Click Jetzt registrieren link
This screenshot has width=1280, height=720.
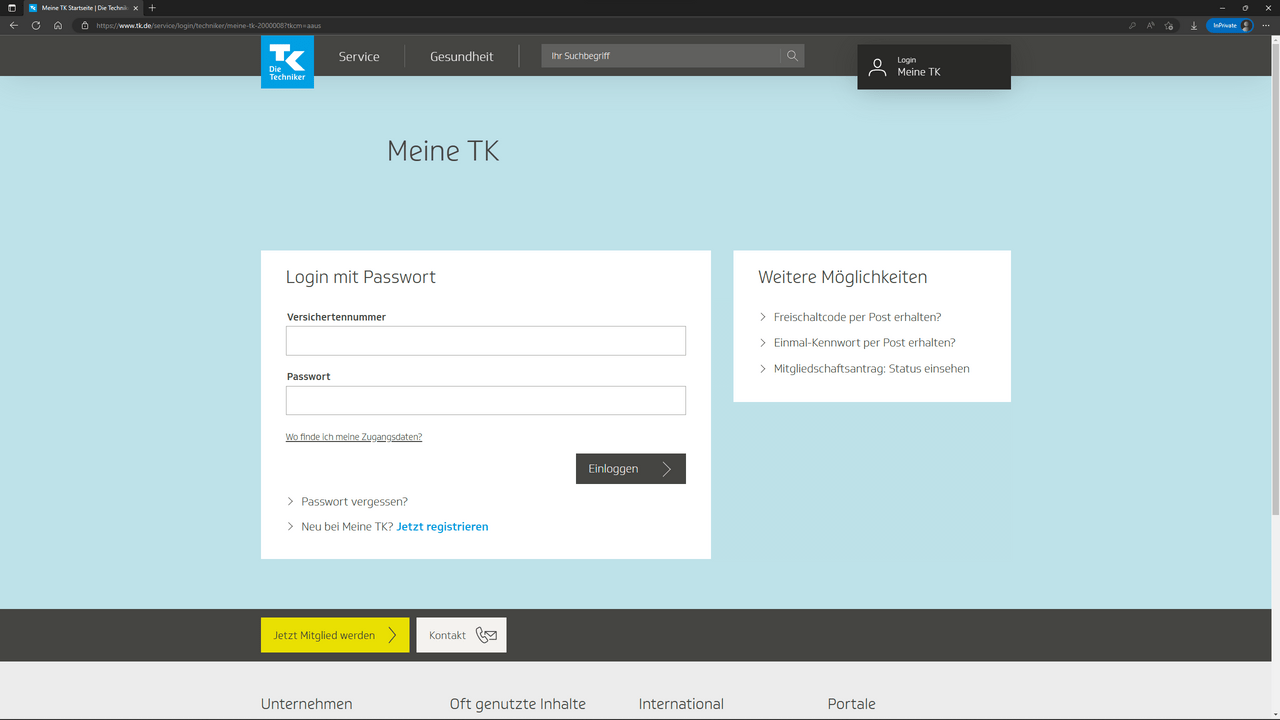pos(442,527)
